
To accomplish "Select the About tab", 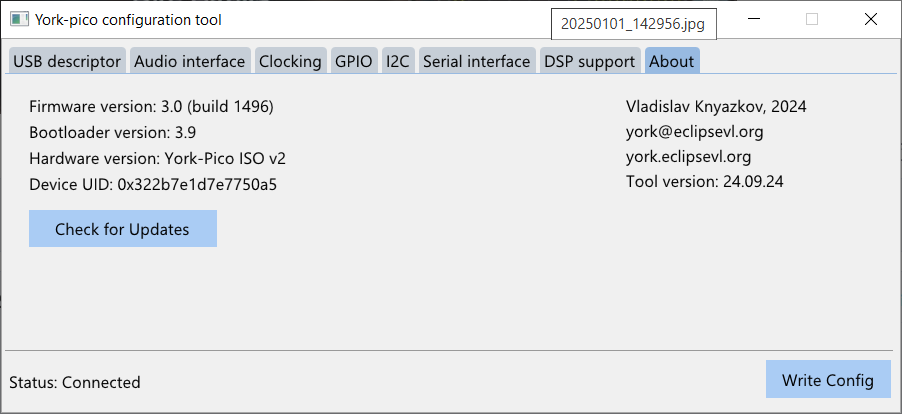I will click(x=672, y=61).
